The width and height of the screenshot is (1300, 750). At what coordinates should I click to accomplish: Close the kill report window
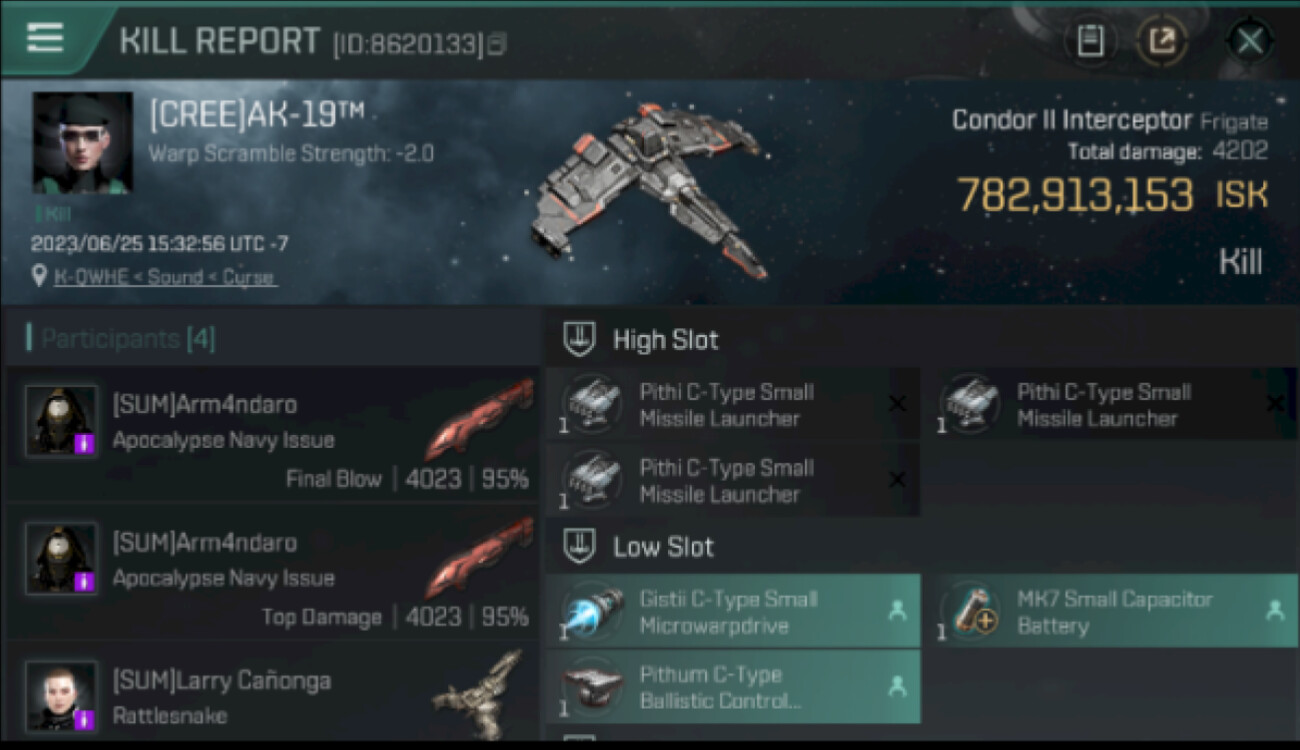click(x=1249, y=41)
